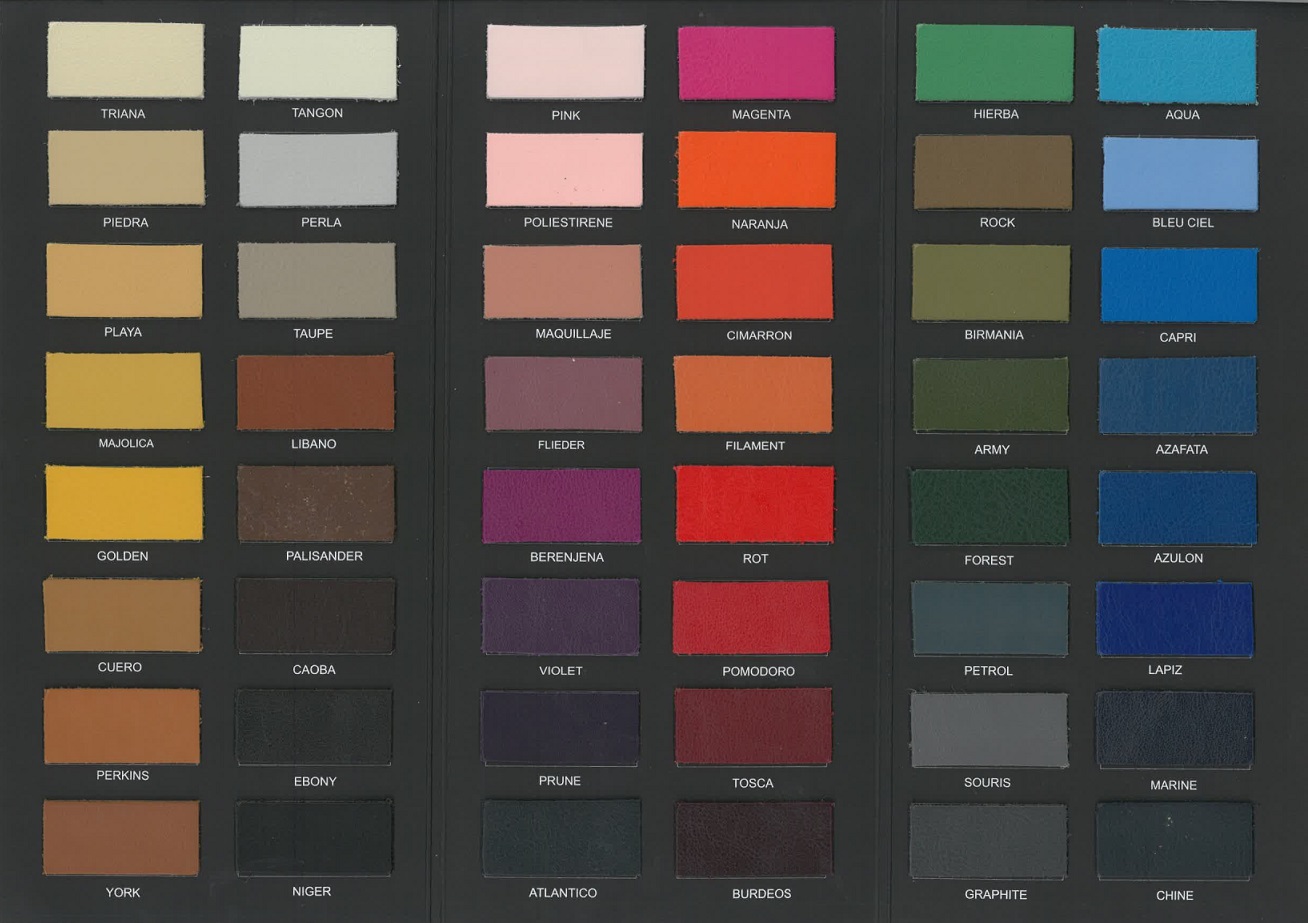
Task: Select the ATLANTICO dark swatch
Action: click(x=561, y=838)
